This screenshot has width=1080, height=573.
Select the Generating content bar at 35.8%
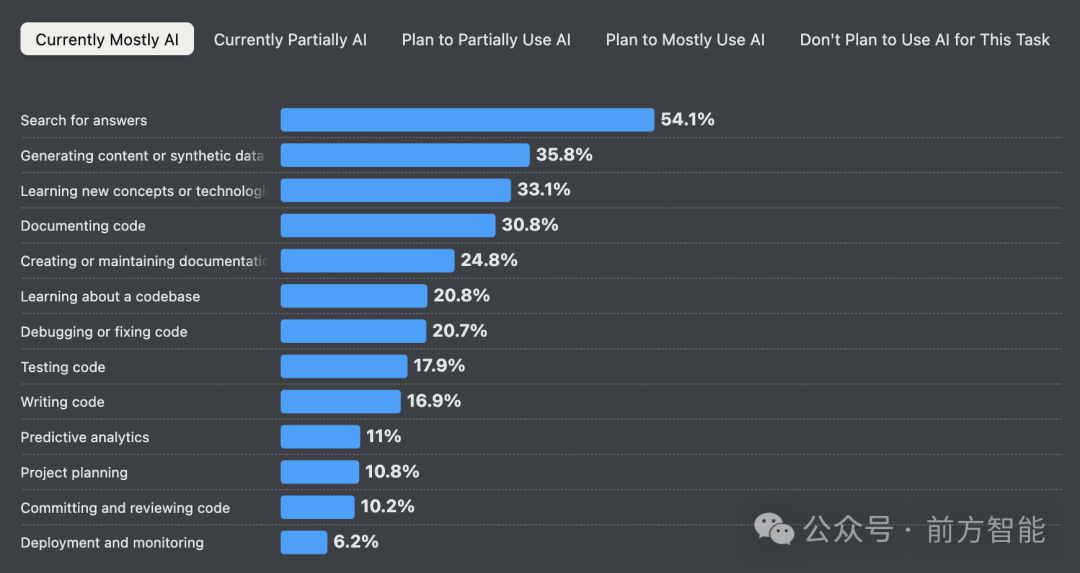tap(404, 155)
